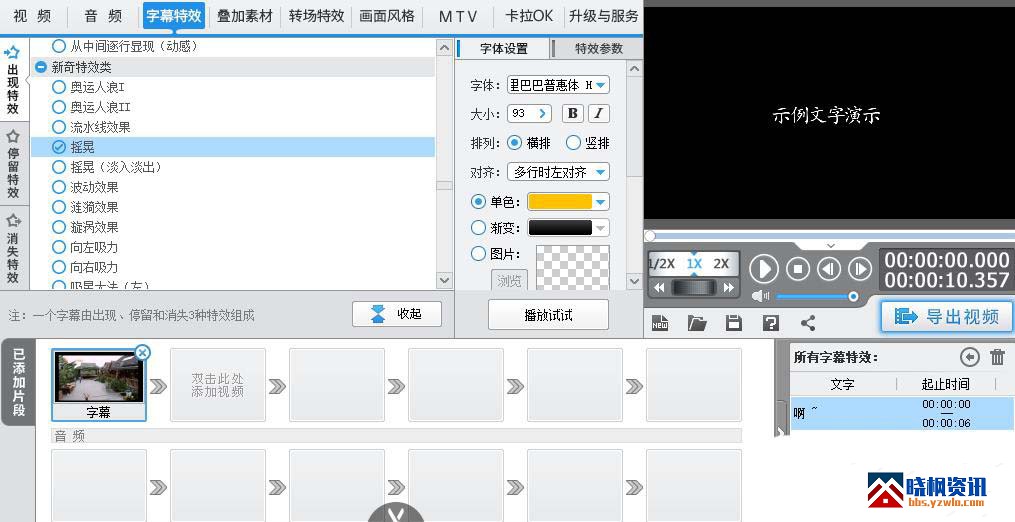1015x522 pixels.
Task: Click the 双击此处添加视频 placeholder slot
Action: point(218,385)
